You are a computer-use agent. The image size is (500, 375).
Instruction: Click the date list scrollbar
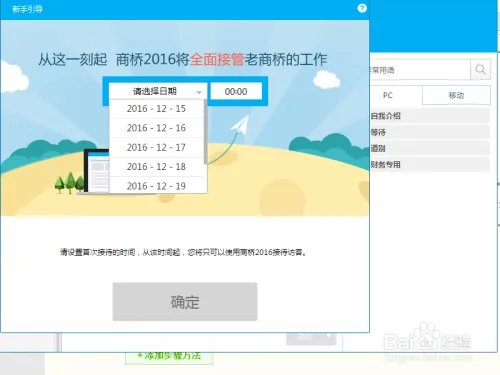(x=205, y=132)
